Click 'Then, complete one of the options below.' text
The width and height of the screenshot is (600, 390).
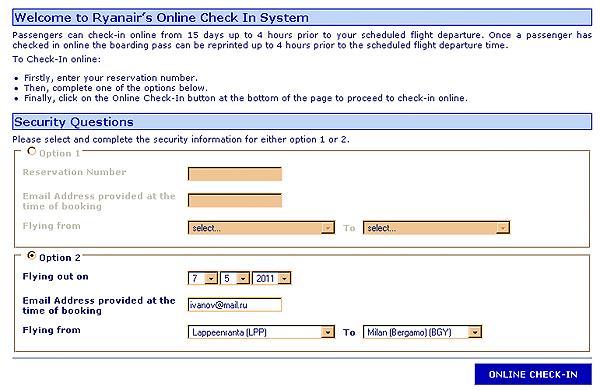116,88
